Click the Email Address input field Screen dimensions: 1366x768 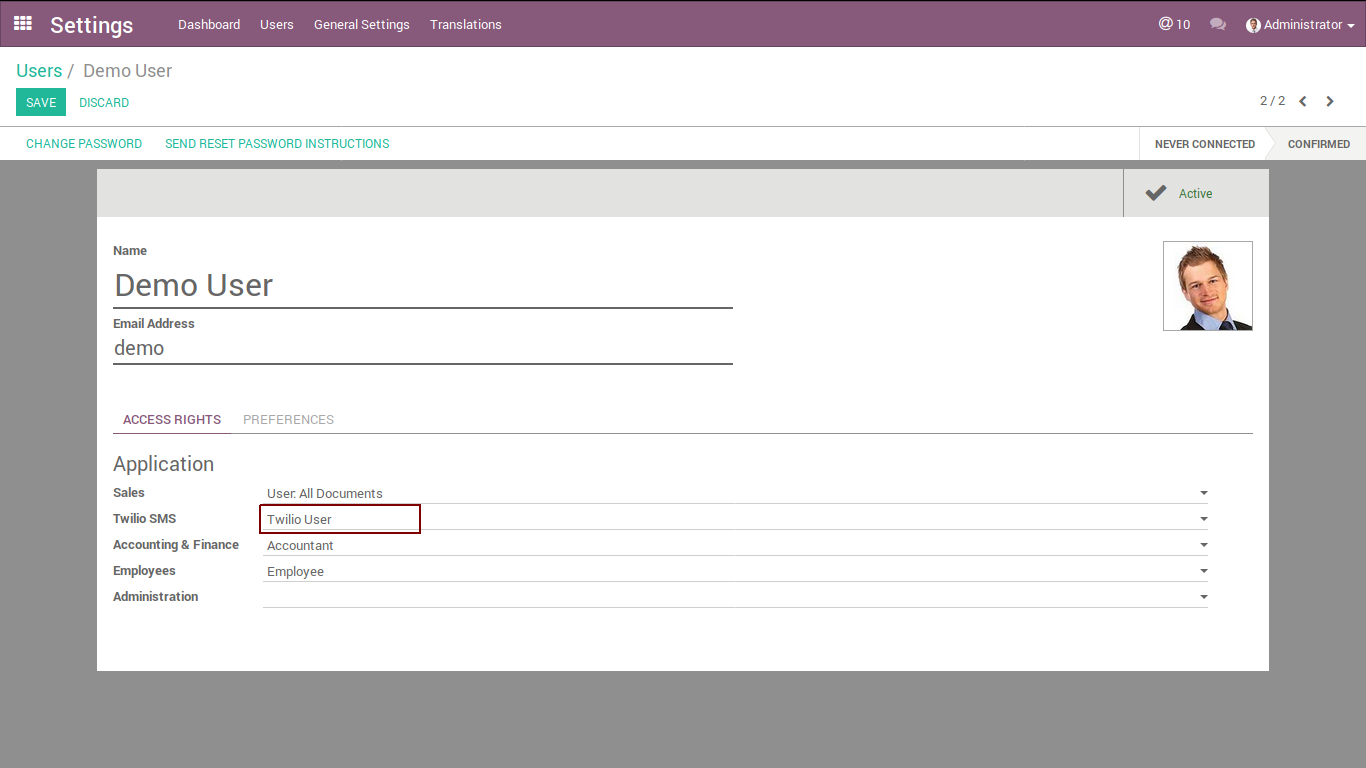pos(422,348)
